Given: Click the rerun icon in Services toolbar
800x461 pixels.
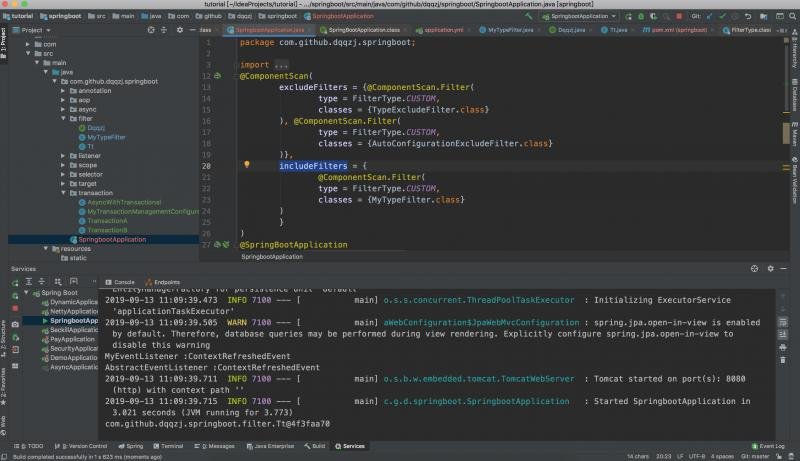Looking at the screenshot, I should pyautogui.click(x=15, y=283).
